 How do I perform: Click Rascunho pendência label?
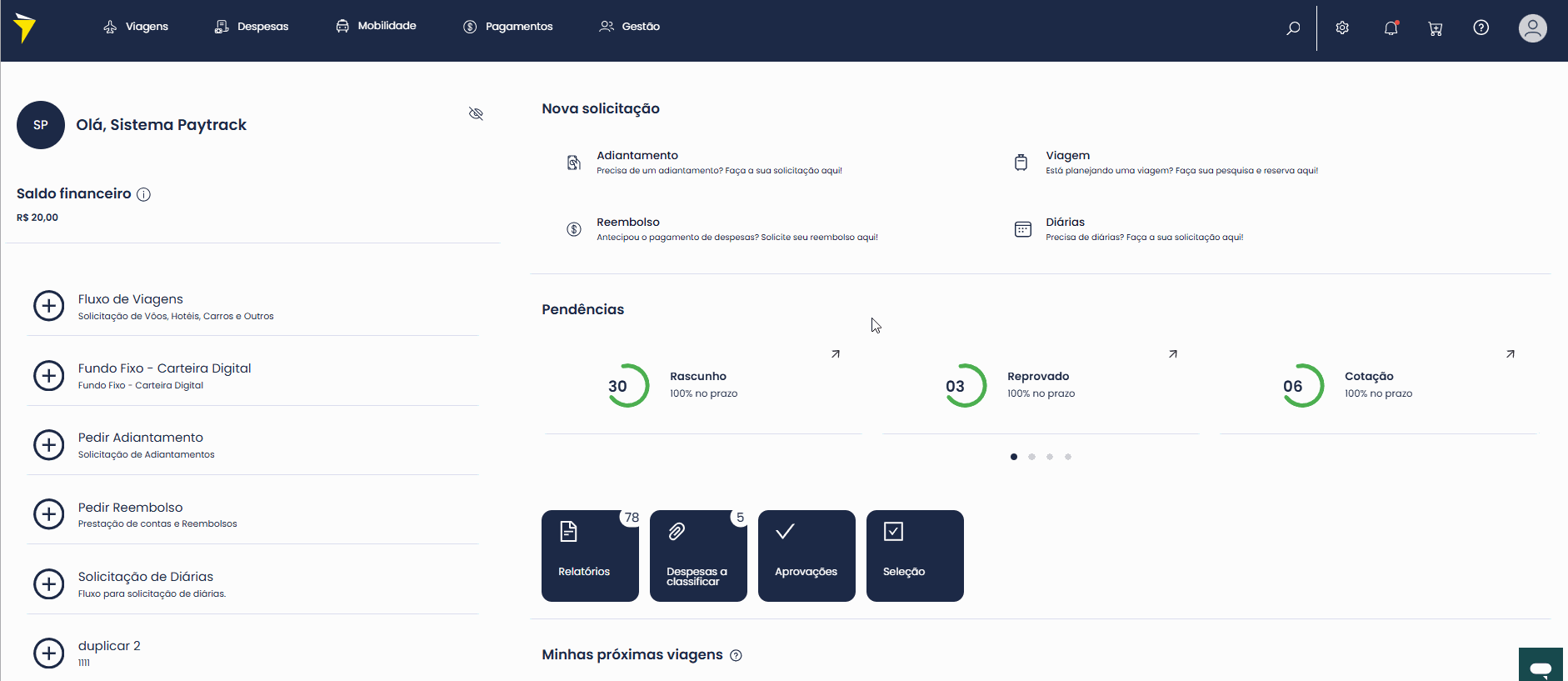[x=698, y=377]
